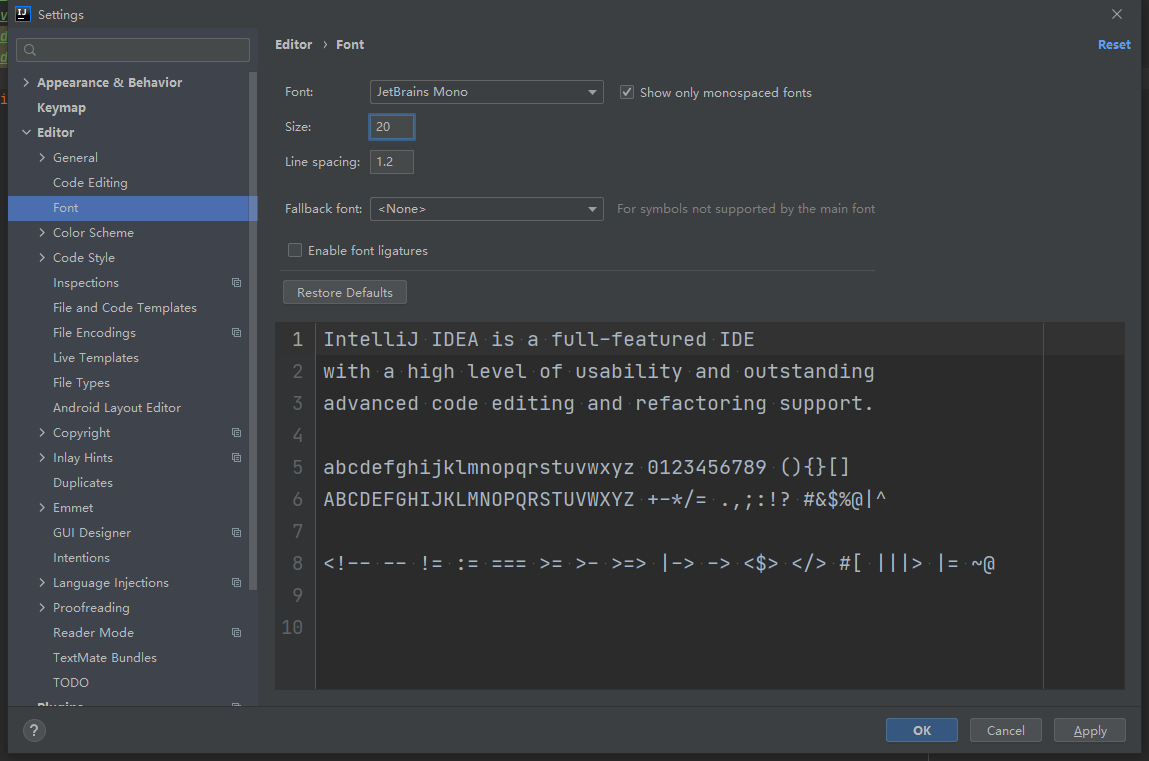
Task: Open GUI Designer settings page
Action: tap(92, 532)
